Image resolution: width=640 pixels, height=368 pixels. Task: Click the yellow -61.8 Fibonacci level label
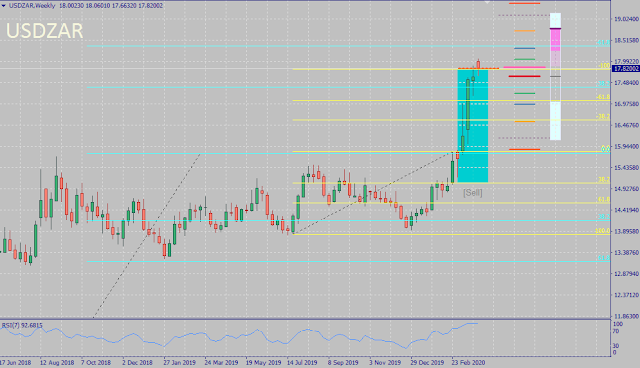603,97
